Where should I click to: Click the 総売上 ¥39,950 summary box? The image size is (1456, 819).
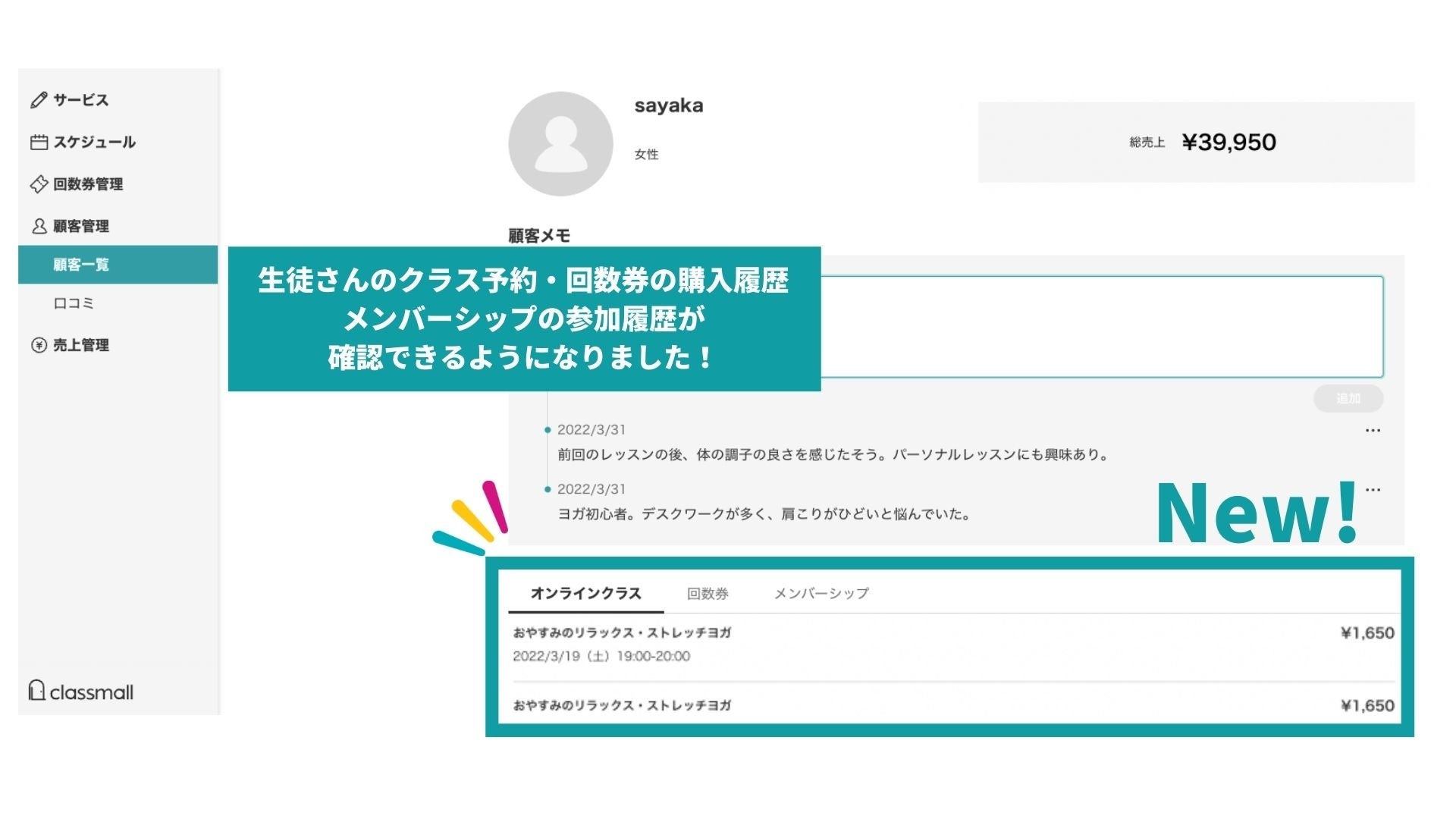(1196, 143)
